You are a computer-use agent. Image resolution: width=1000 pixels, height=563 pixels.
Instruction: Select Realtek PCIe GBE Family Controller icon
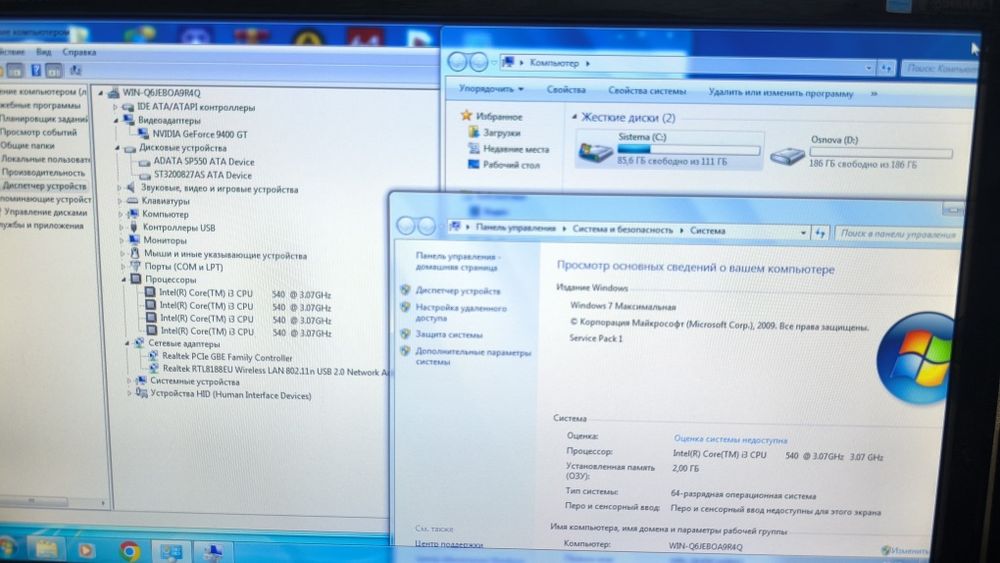click(x=153, y=356)
